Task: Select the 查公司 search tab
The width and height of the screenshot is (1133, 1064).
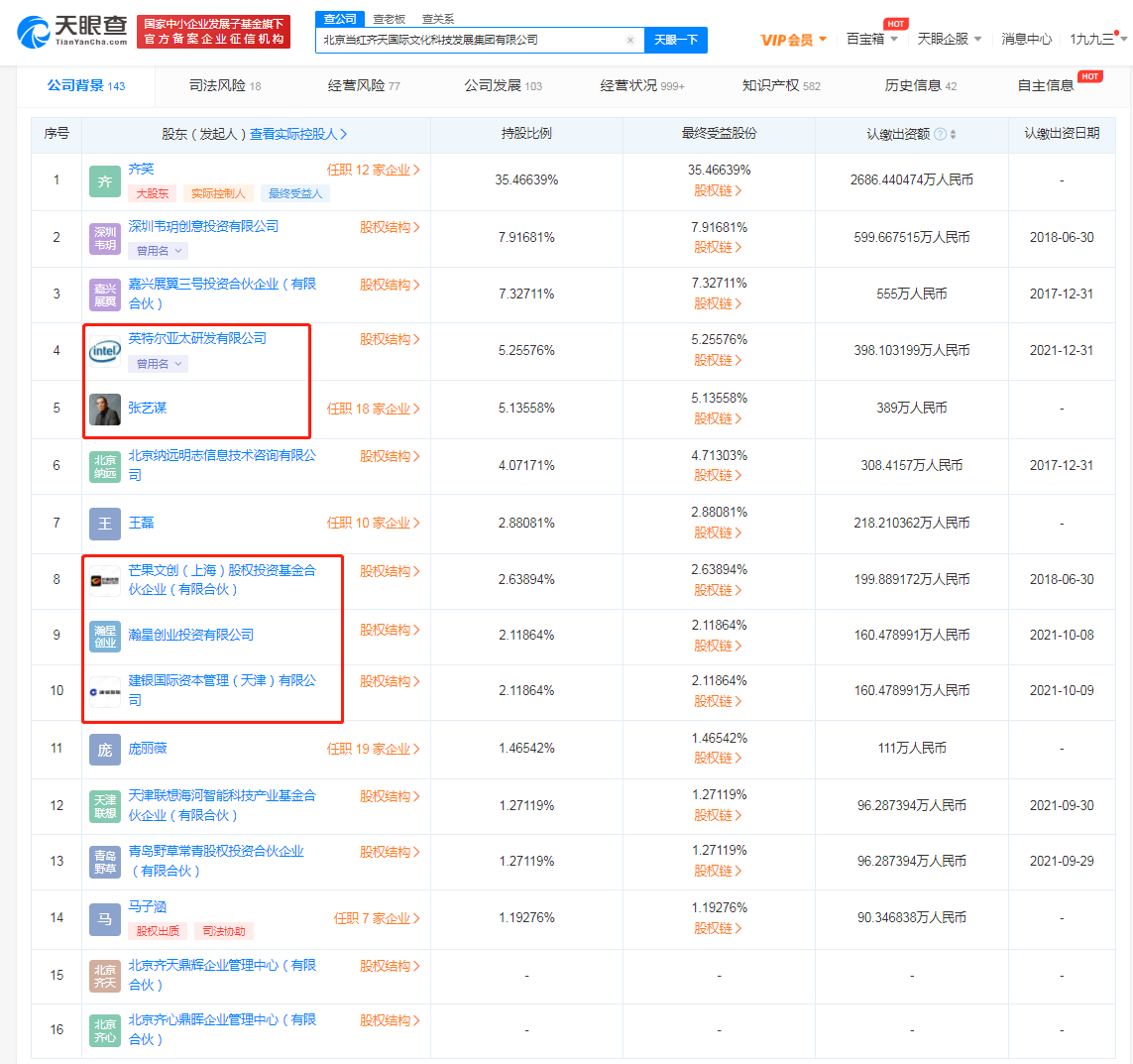Action: coord(340,19)
